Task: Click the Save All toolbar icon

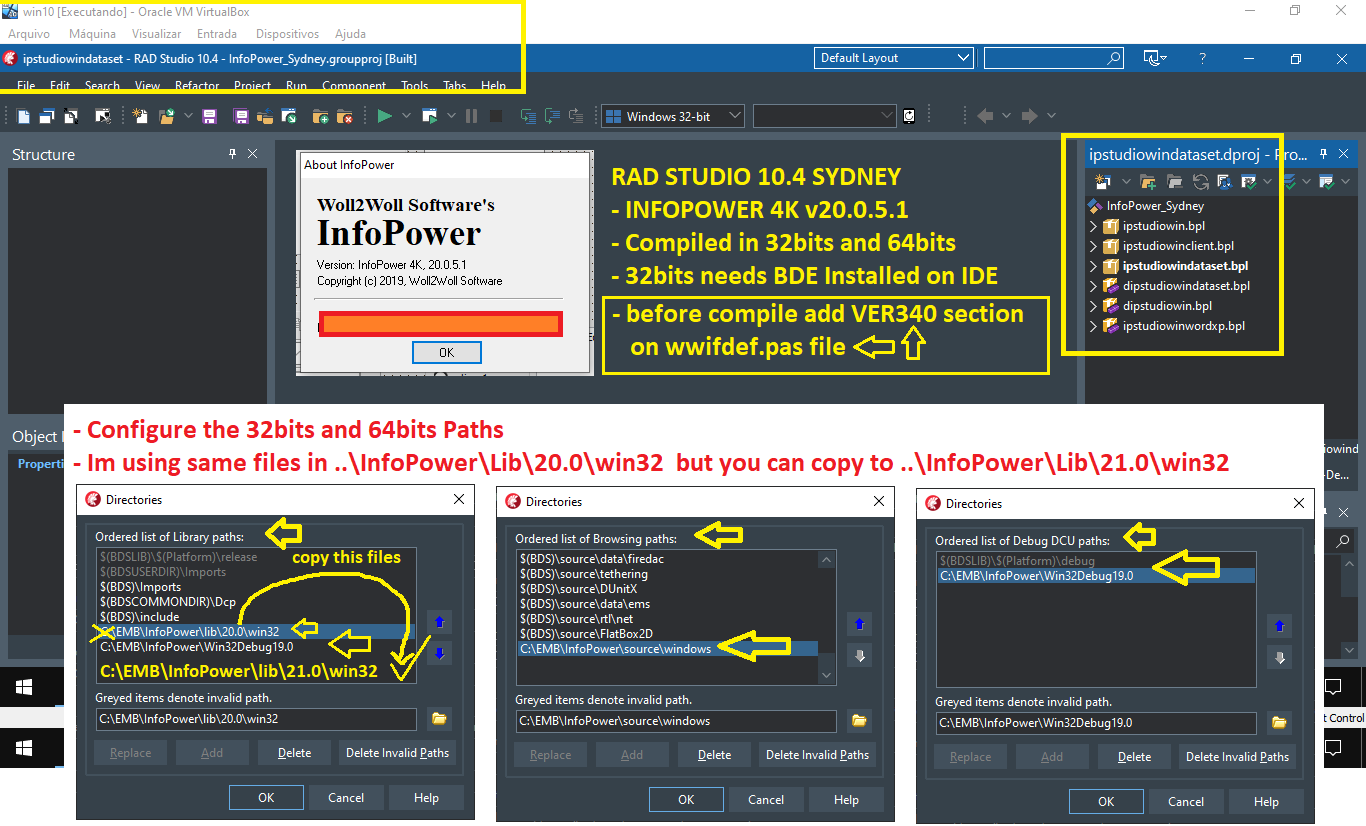Action: pyautogui.click(x=241, y=116)
